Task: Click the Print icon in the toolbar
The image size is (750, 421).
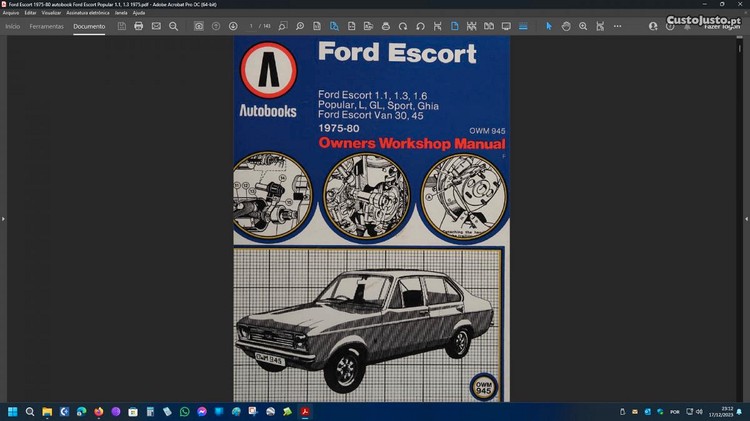Action: click(139, 26)
